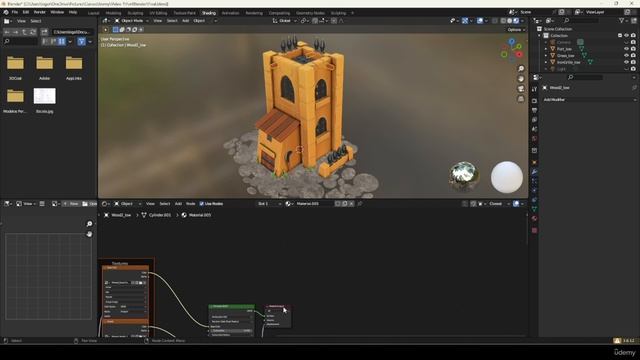Open the Modifier wrench properties tab
This screenshot has width=640, height=360.
(534, 172)
